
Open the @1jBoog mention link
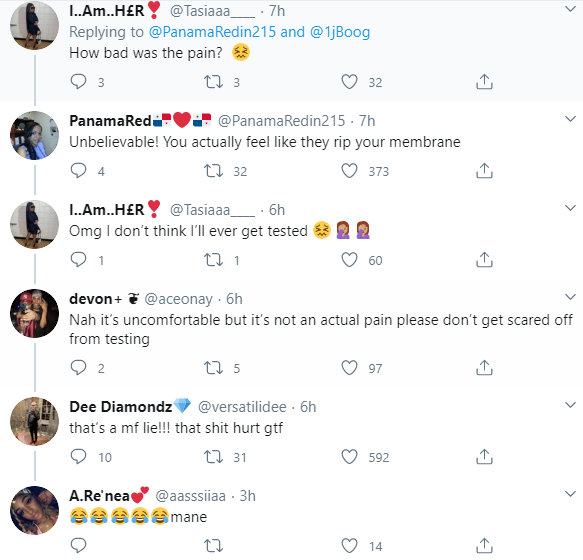340,32
